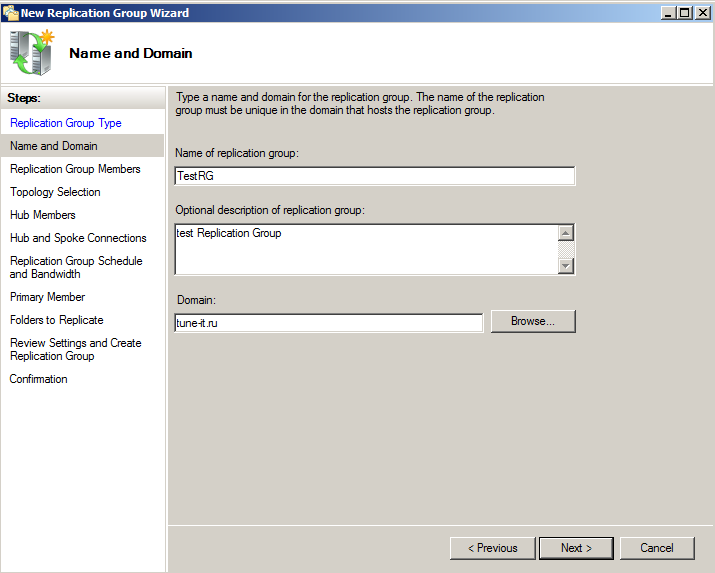Viewport: 715px width, 573px height.
Task: Select the Confirmation step
Action: pyautogui.click(x=39, y=379)
